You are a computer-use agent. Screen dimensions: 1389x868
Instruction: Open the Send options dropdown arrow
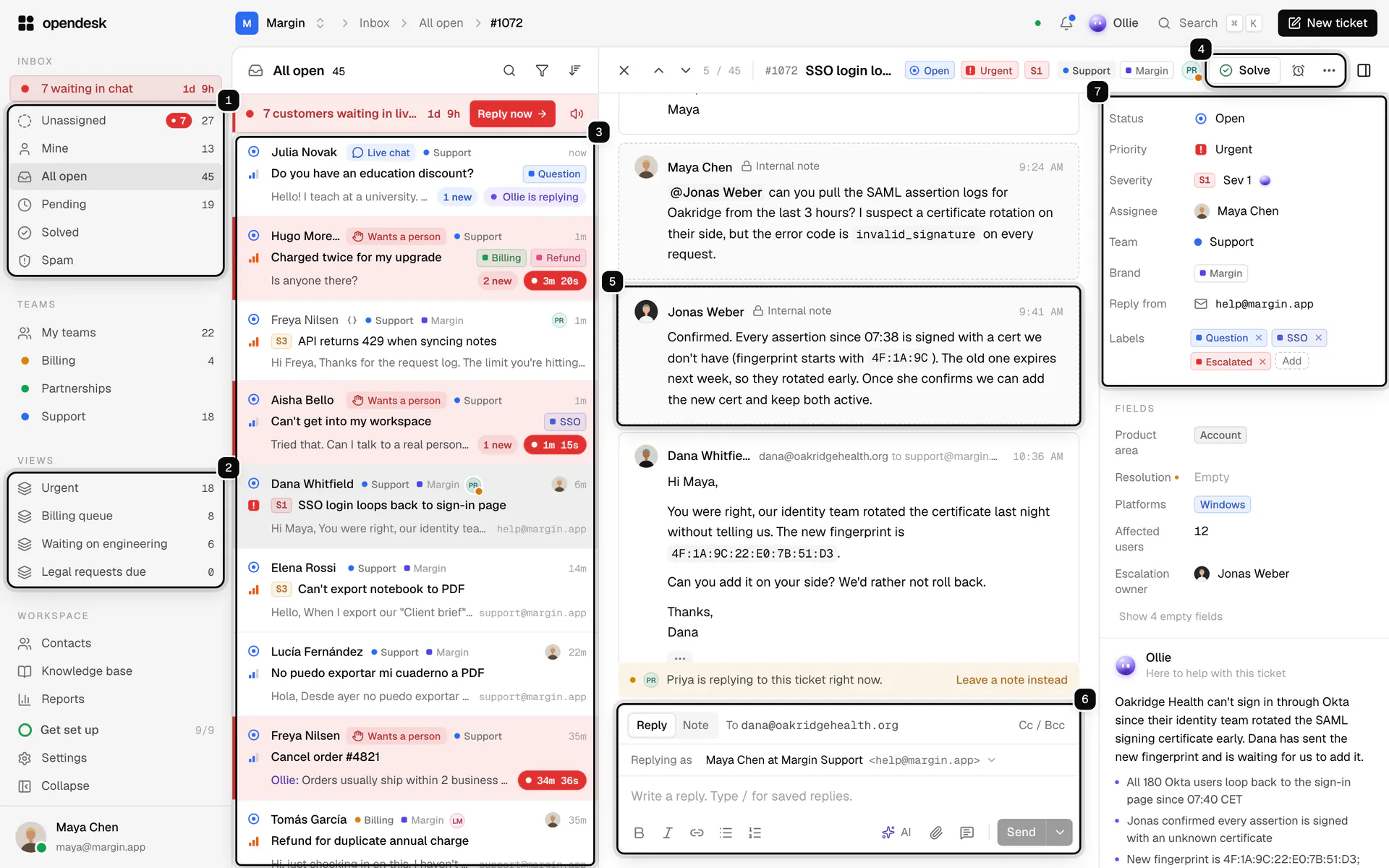(1060, 833)
